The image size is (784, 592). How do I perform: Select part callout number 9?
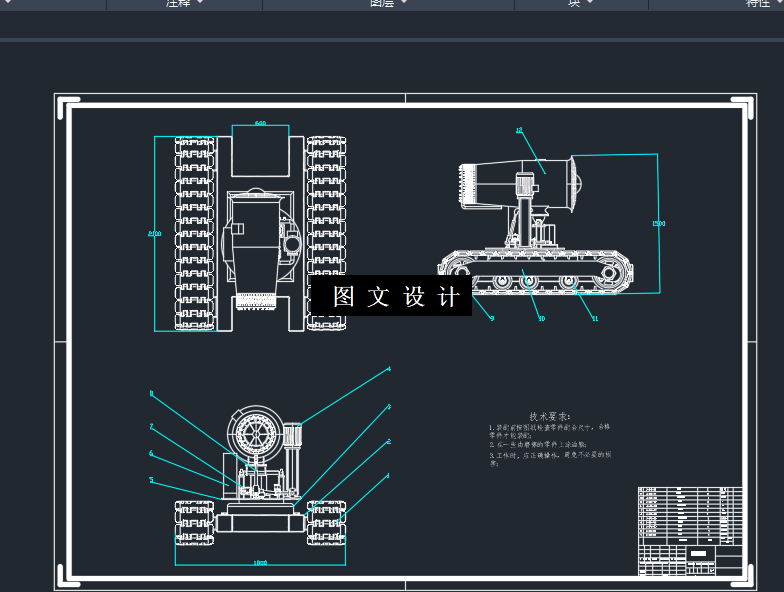(x=492, y=318)
